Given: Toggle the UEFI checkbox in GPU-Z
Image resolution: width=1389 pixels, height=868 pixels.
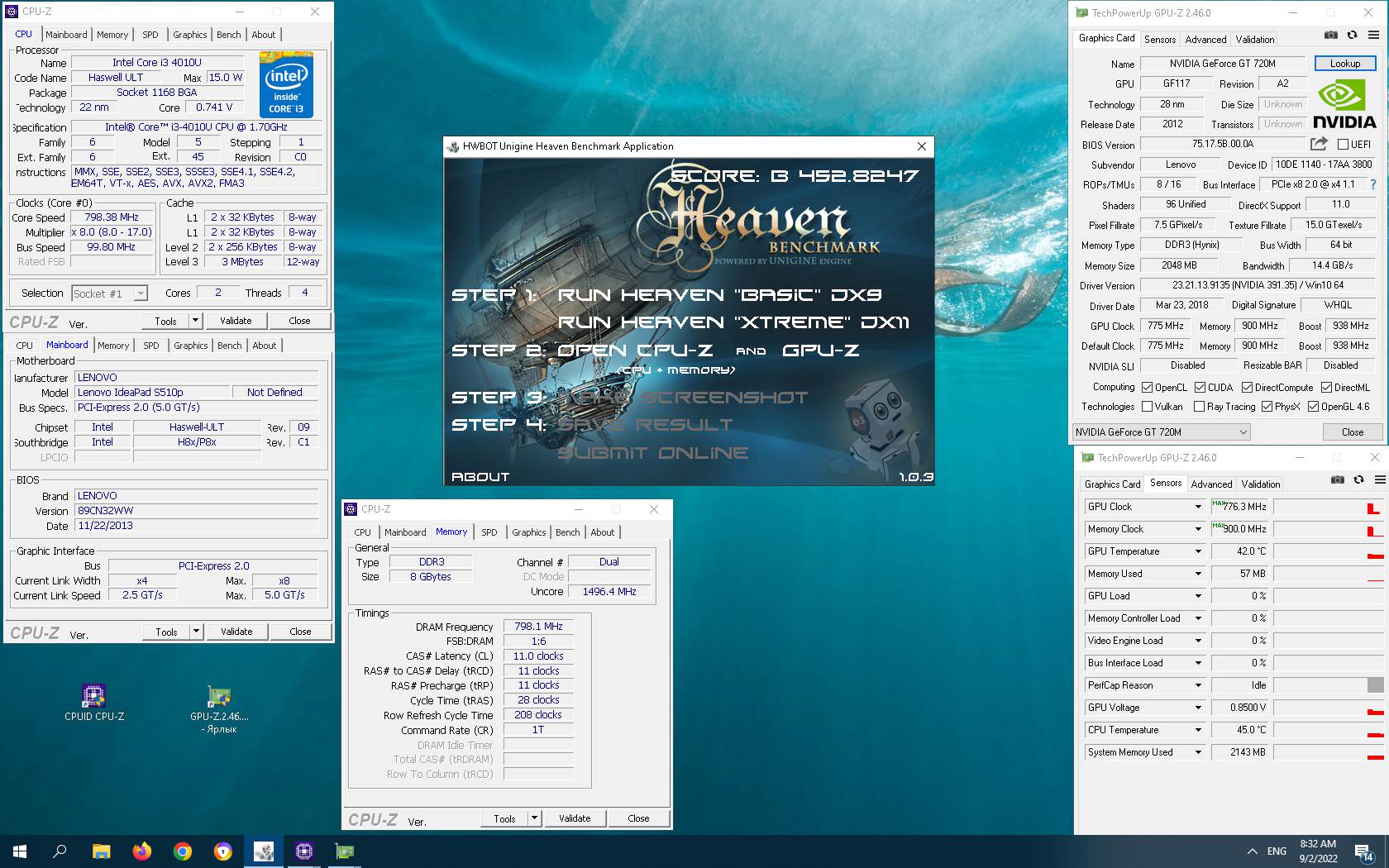Looking at the screenshot, I should click(1343, 144).
